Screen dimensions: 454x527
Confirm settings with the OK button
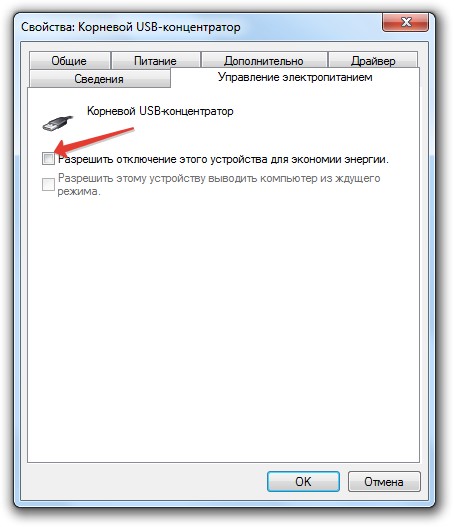303,481
